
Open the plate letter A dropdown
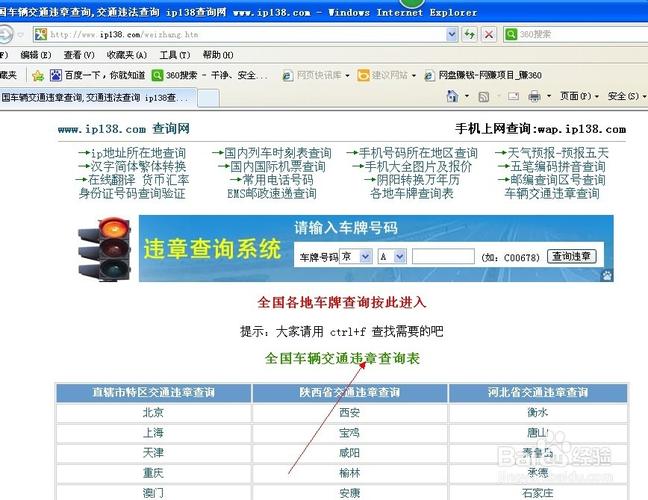click(x=392, y=257)
